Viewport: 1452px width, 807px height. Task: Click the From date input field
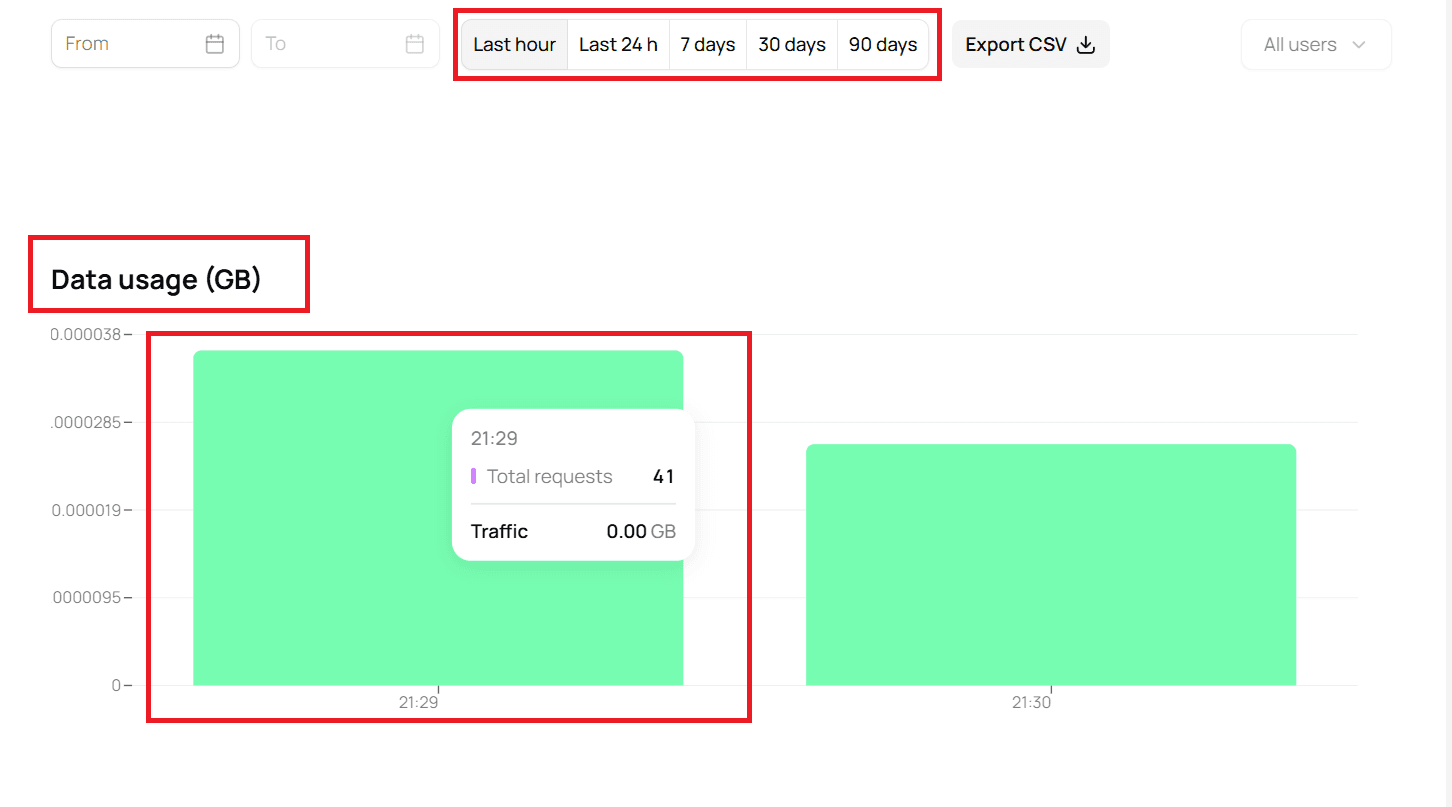(x=145, y=44)
